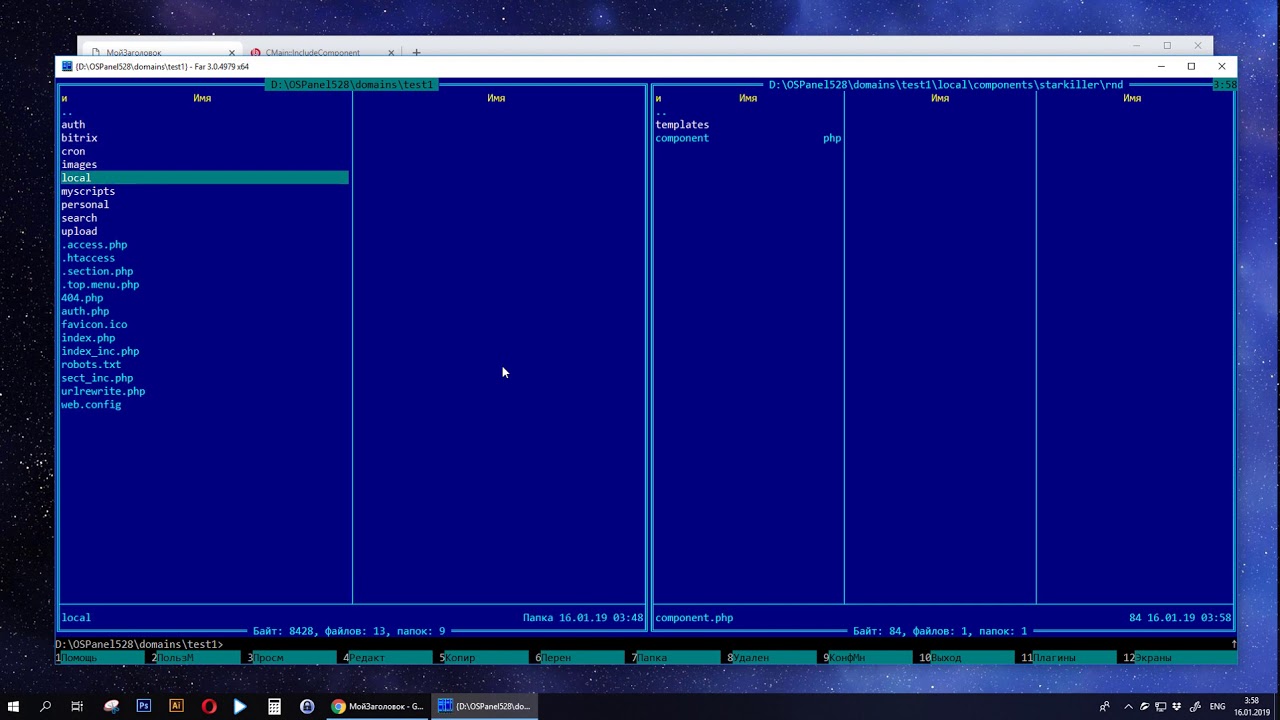This screenshot has width=1280, height=720.
Task: Select auth folder in left panel
Action: pyautogui.click(x=73, y=125)
